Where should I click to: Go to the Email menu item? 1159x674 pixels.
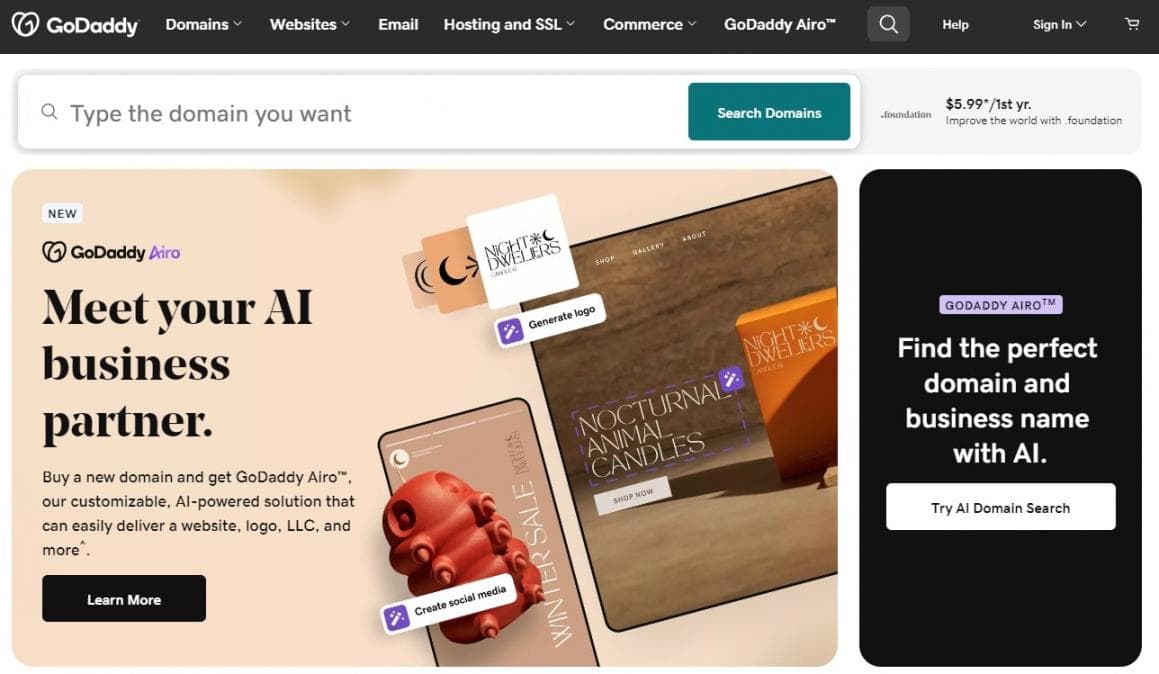398,24
